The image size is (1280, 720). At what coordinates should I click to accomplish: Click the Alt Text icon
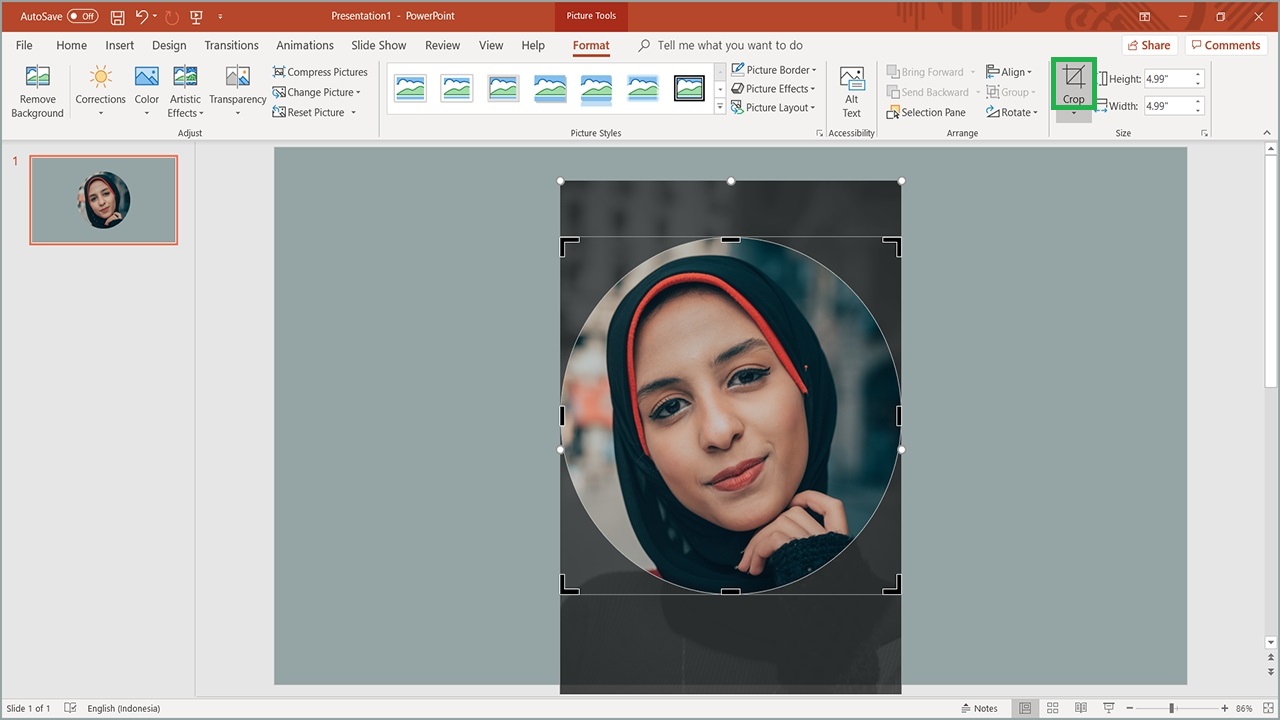[852, 80]
